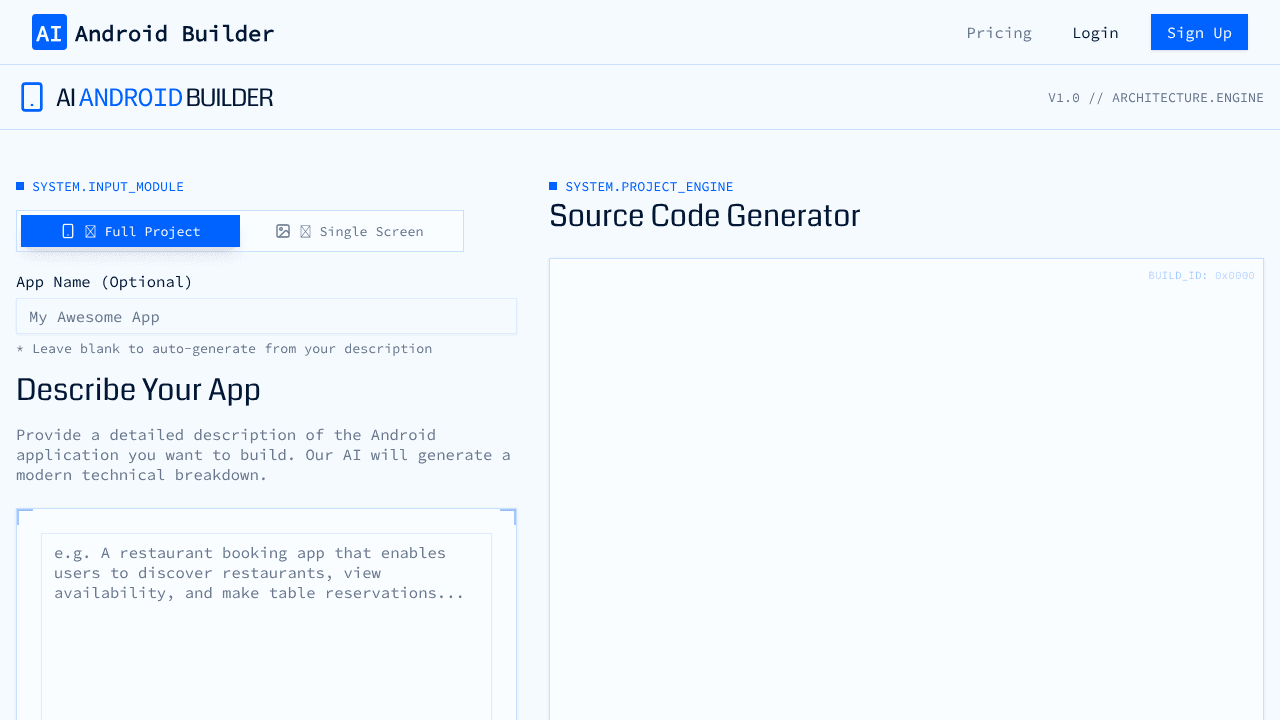1280x720 pixels.
Task: Switch to the Single Screen tab
Action: [x=349, y=231]
